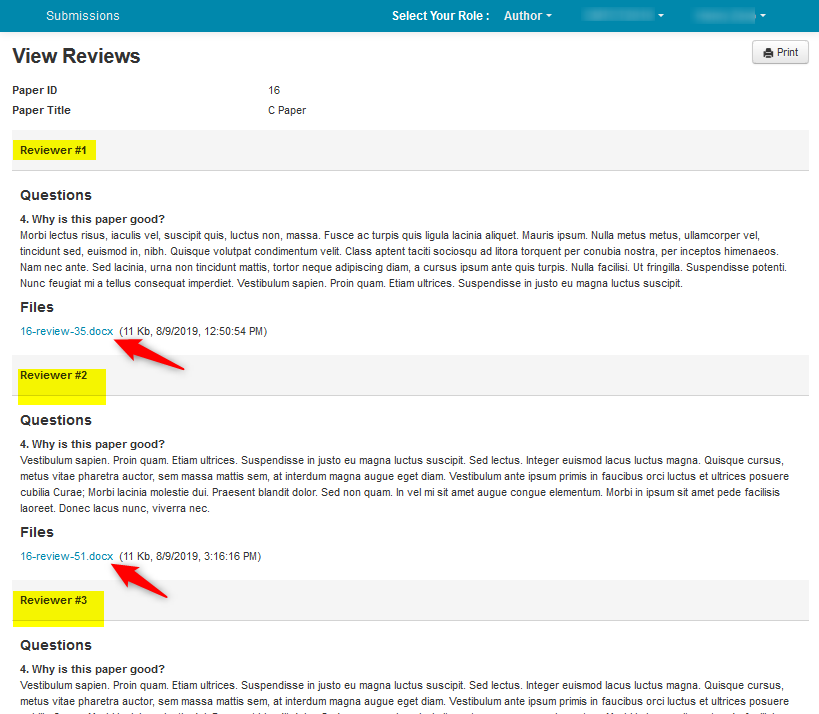This screenshot has height=714, width=819.
Task: Open the rightmost blurred user dropdown
Action: click(x=730, y=16)
